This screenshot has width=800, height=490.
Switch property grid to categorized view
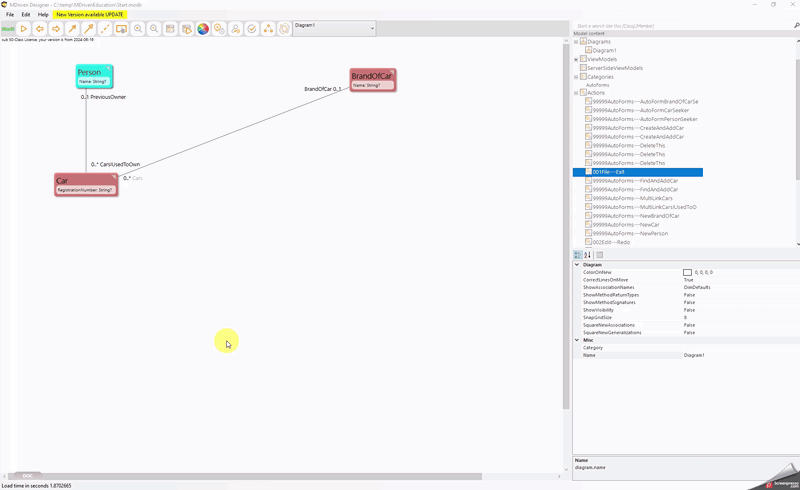[x=578, y=255]
